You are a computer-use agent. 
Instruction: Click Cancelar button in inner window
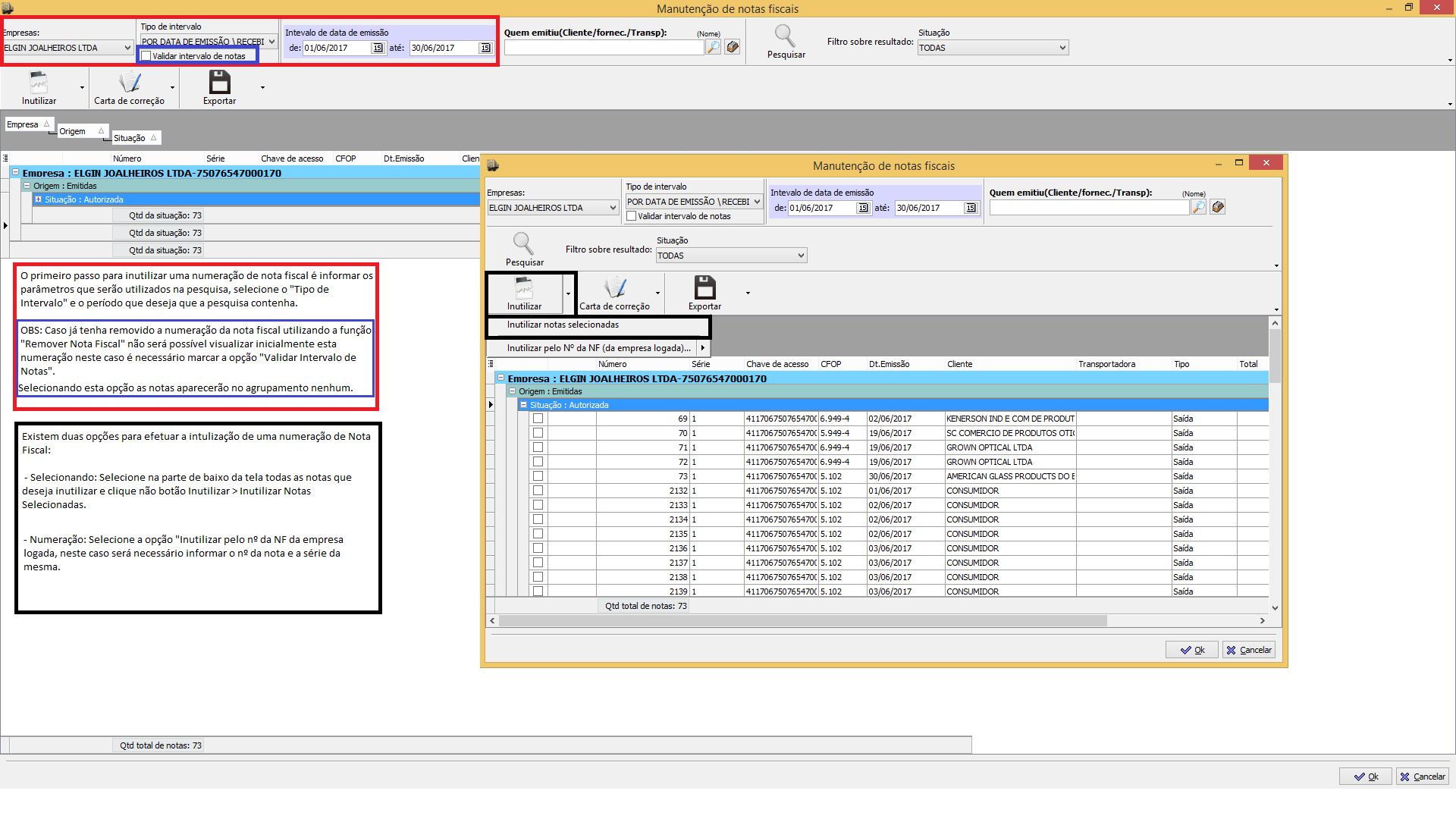(x=1249, y=650)
